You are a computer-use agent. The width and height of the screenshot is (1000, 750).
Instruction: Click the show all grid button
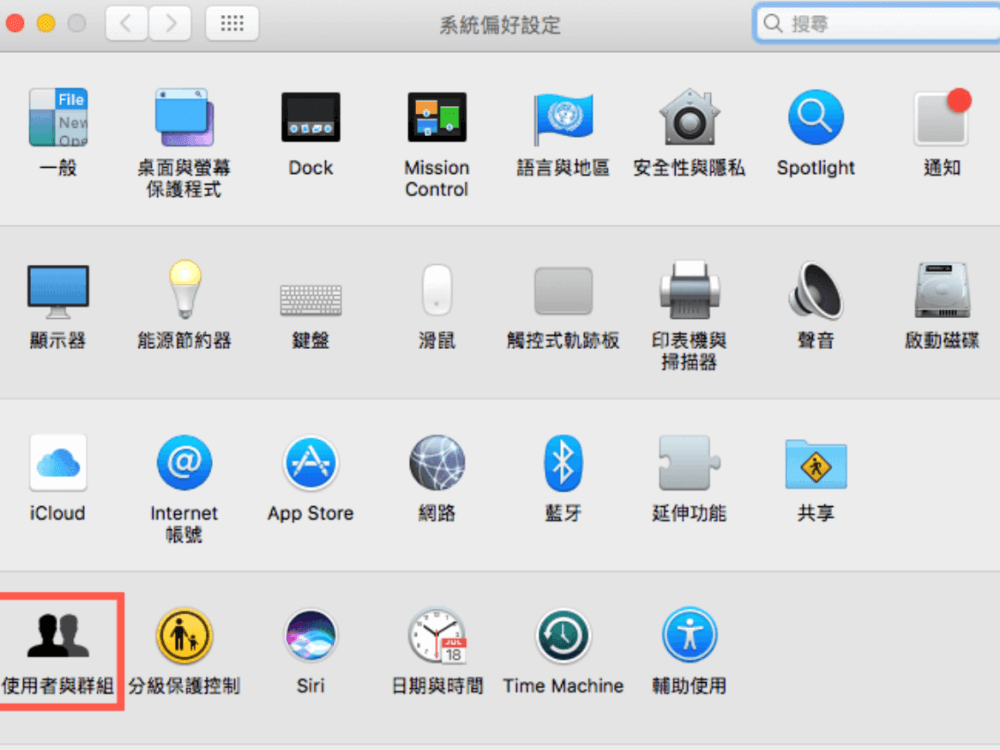point(232,24)
